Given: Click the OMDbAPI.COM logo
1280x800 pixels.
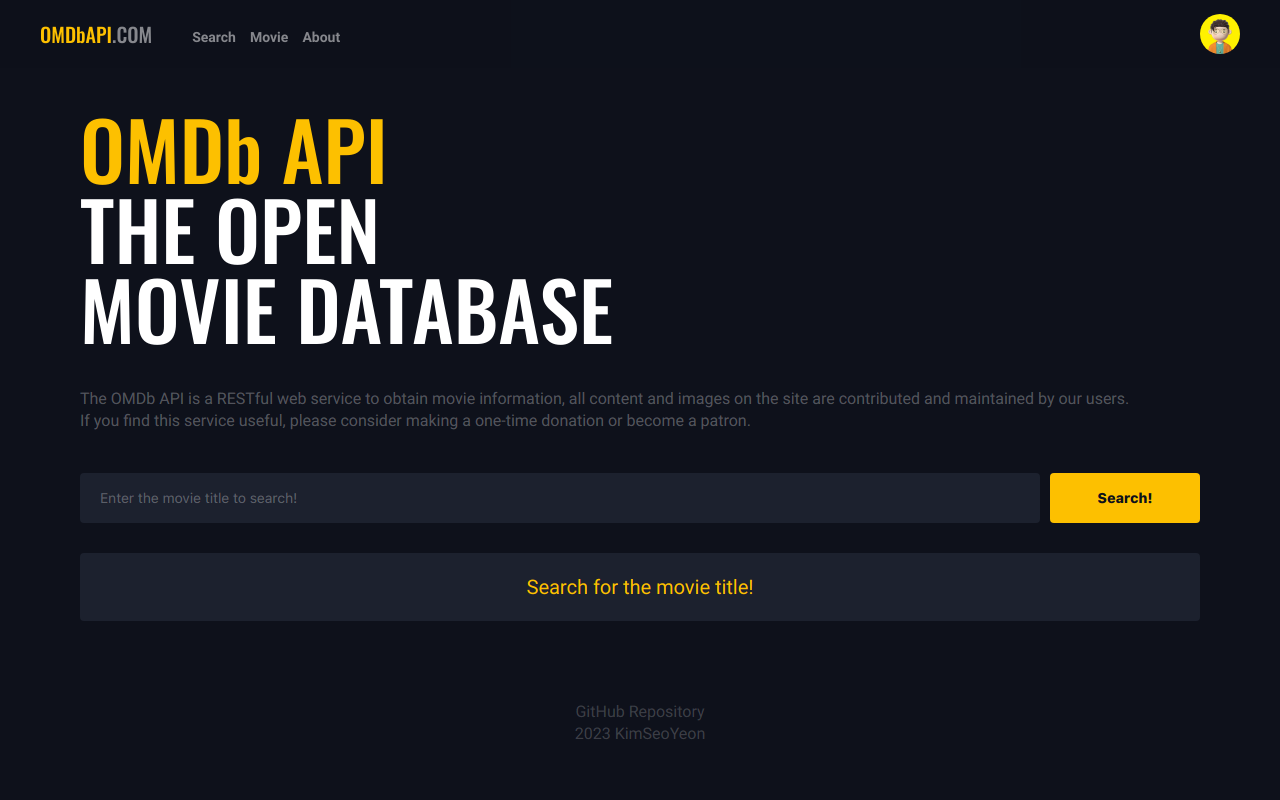Looking at the screenshot, I should [96, 36].
